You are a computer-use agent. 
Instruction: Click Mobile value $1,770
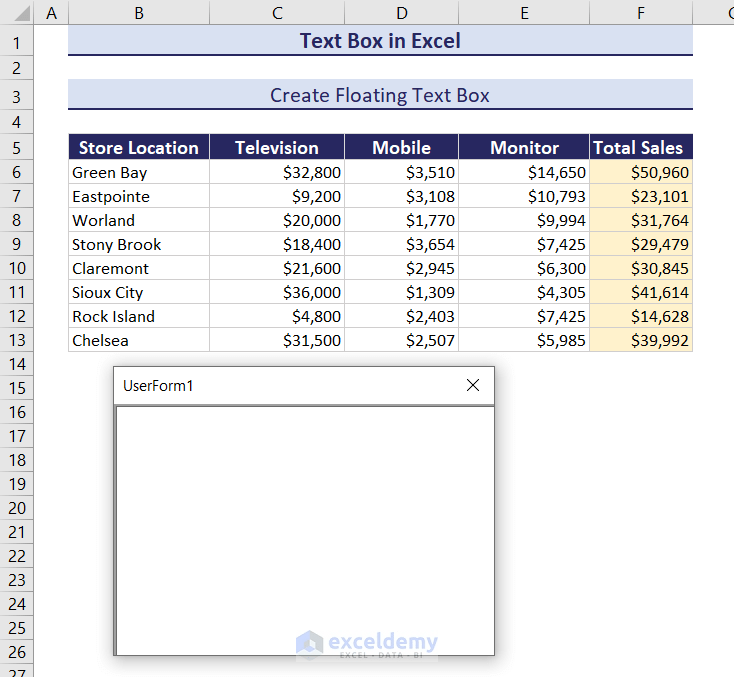pyautogui.click(x=401, y=220)
